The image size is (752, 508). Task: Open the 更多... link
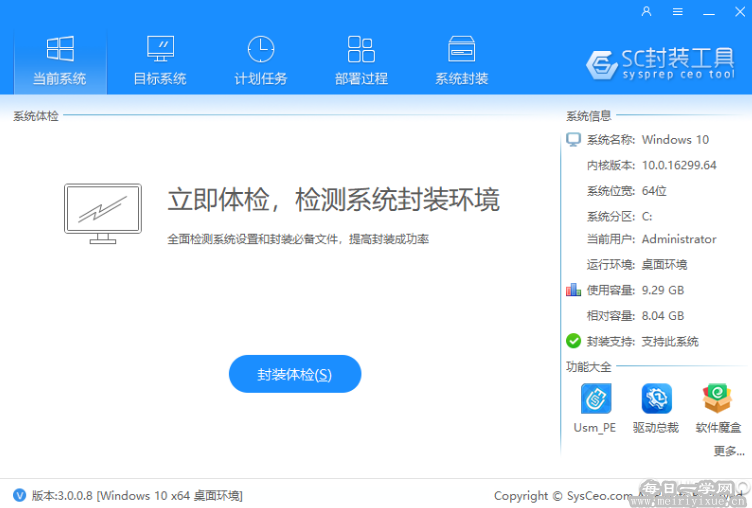(728, 451)
